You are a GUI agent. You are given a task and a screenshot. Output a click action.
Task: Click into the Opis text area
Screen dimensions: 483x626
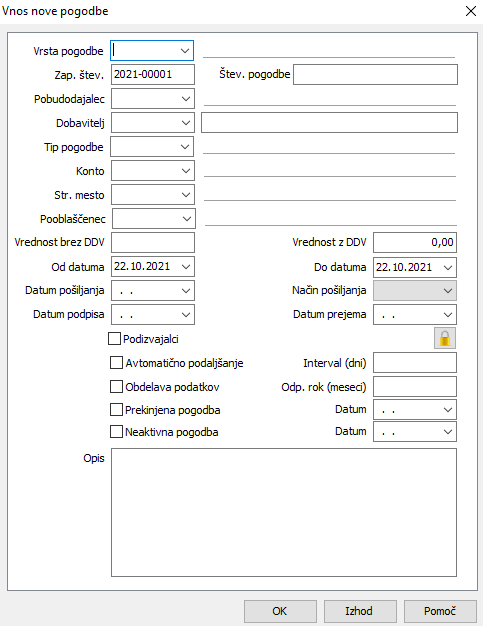click(x=284, y=512)
